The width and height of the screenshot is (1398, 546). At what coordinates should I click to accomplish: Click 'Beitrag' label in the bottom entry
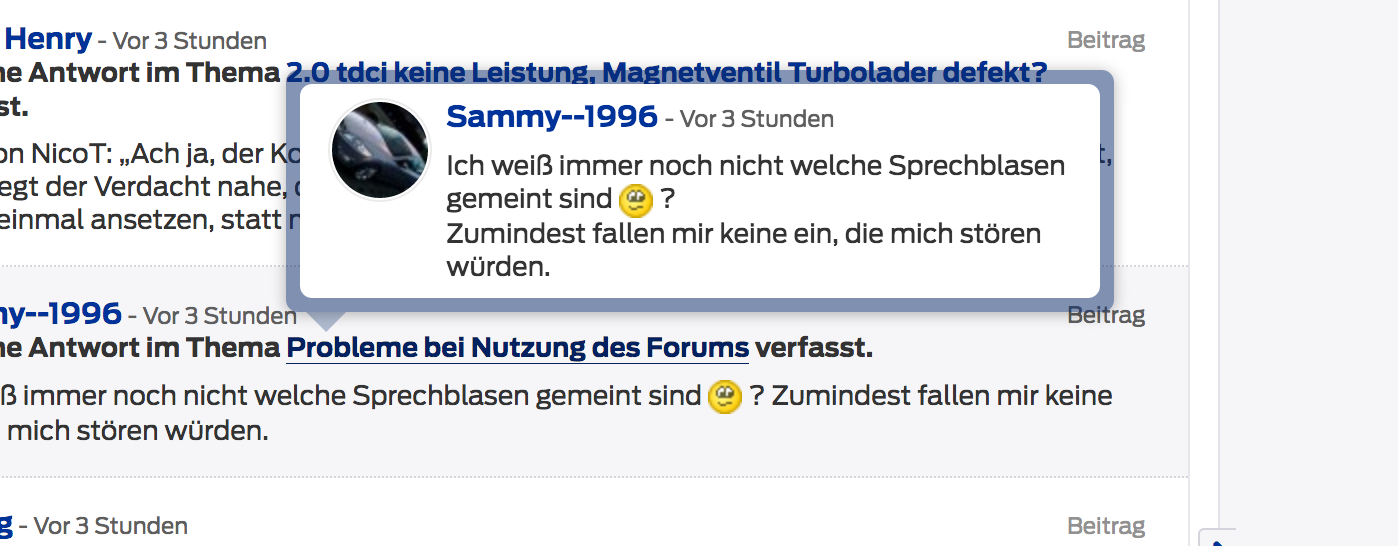pyautogui.click(x=1105, y=525)
